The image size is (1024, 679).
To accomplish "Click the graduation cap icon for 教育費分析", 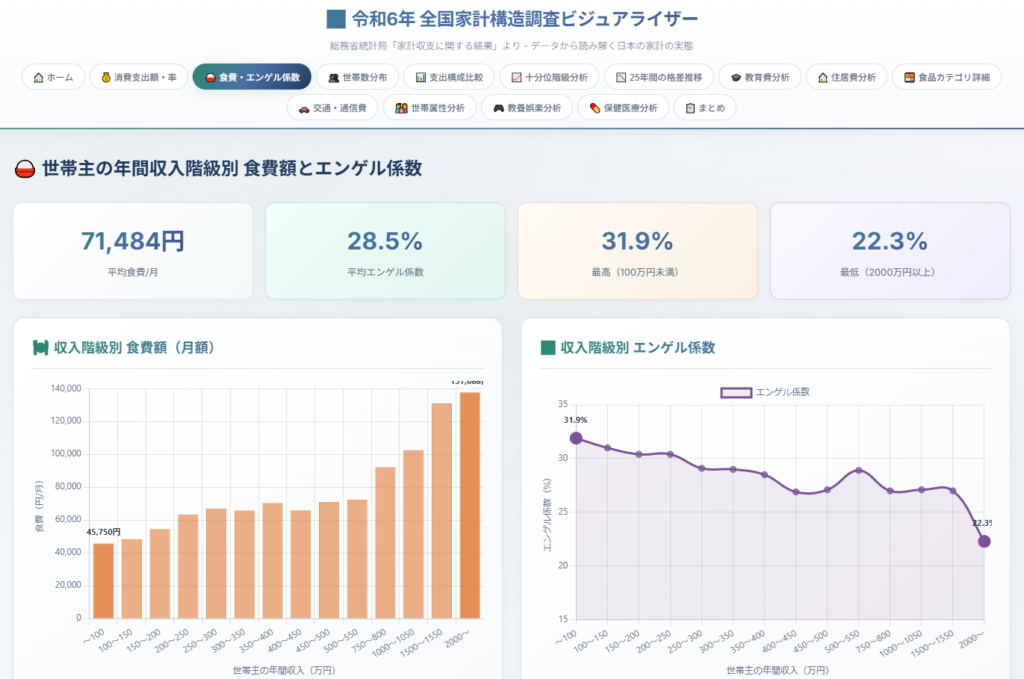I will (x=736, y=78).
